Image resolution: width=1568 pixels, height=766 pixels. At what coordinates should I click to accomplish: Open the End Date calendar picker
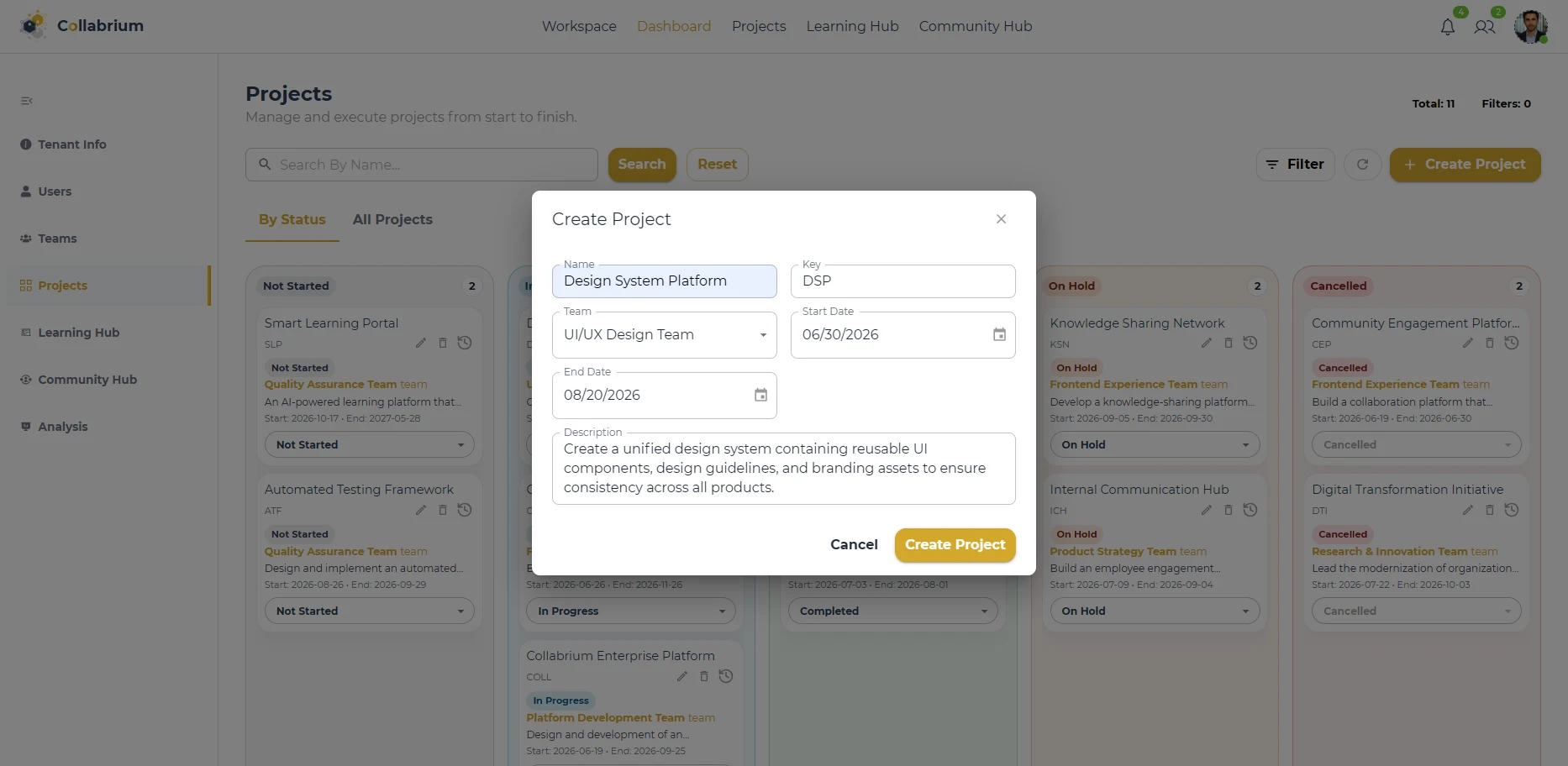coord(760,395)
